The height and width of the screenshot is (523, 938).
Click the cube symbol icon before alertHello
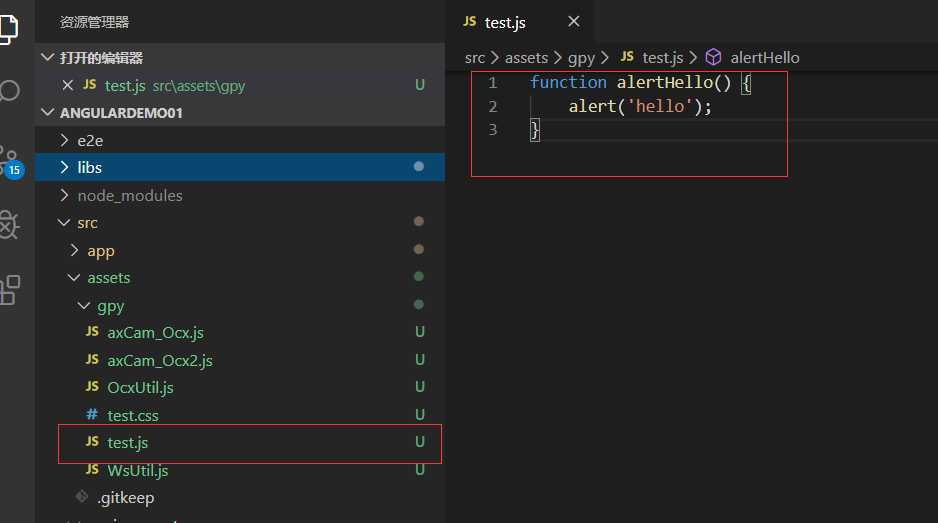coord(713,57)
